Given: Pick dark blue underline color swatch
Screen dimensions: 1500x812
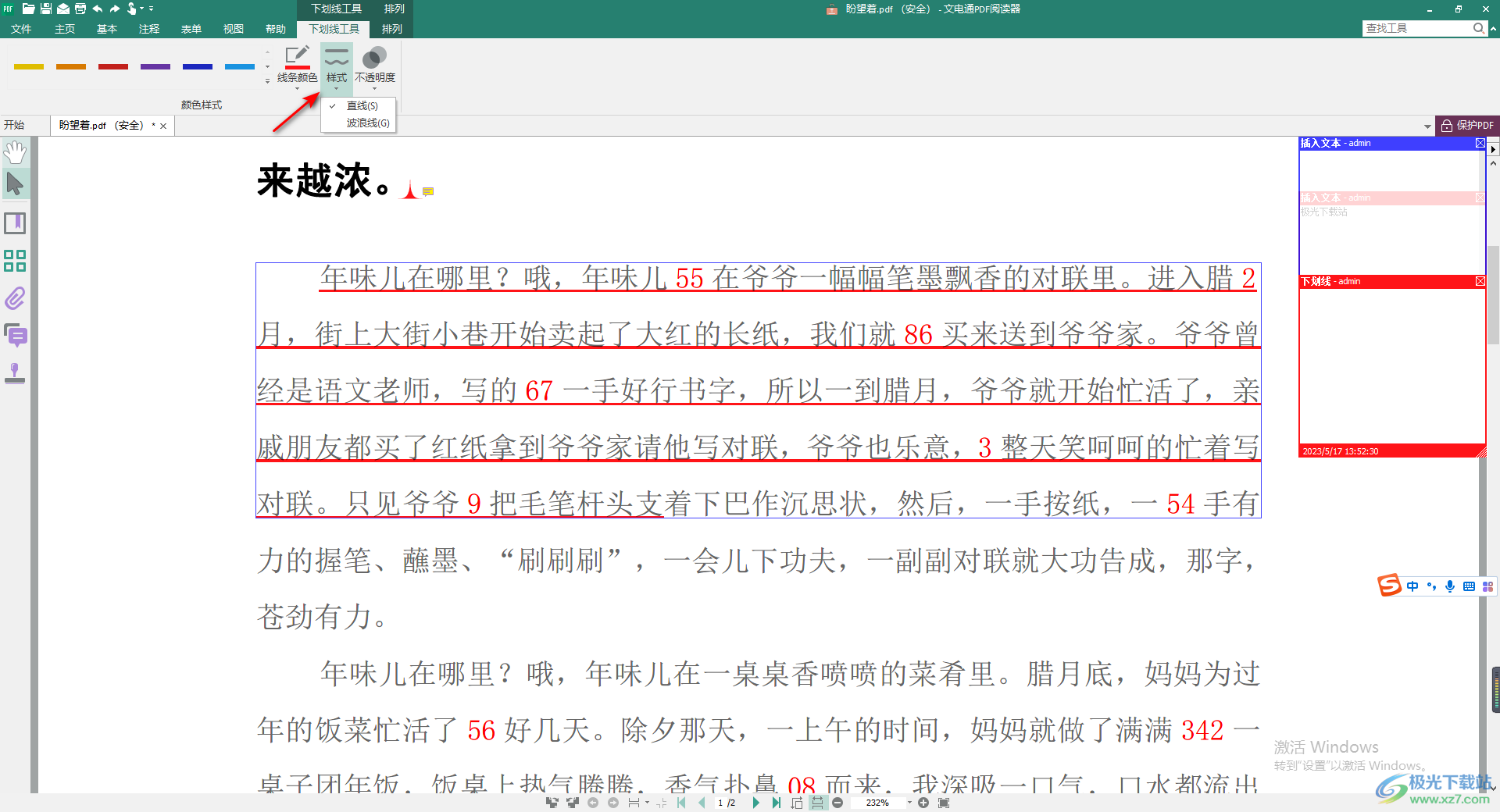Looking at the screenshot, I should tap(198, 67).
